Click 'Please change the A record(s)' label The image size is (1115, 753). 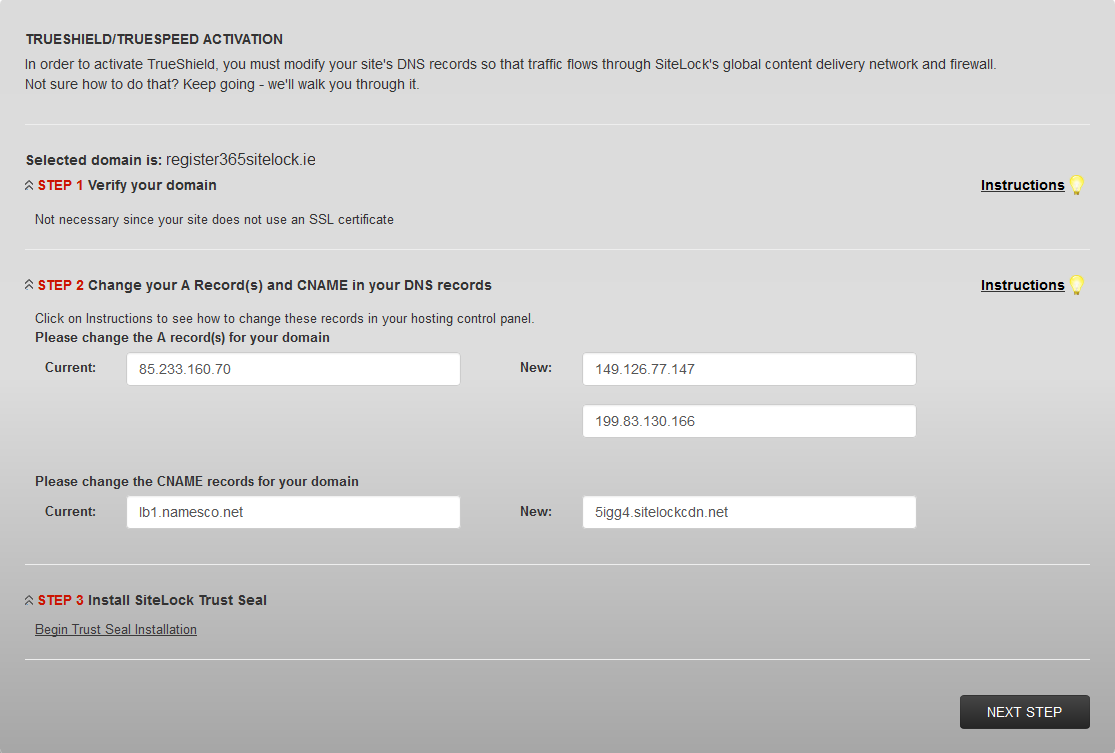[182, 337]
